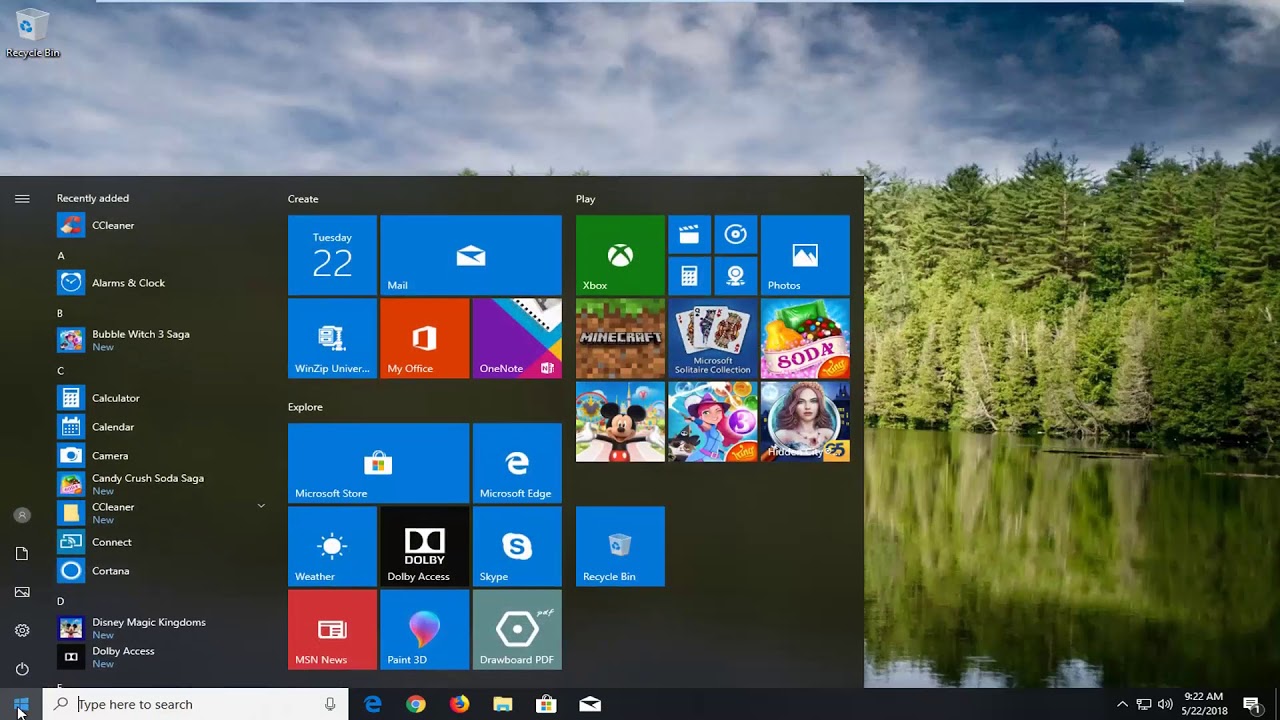Open the Recycle Bin Start menu tile
This screenshot has height=720, width=1280.
(x=620, y=546)
